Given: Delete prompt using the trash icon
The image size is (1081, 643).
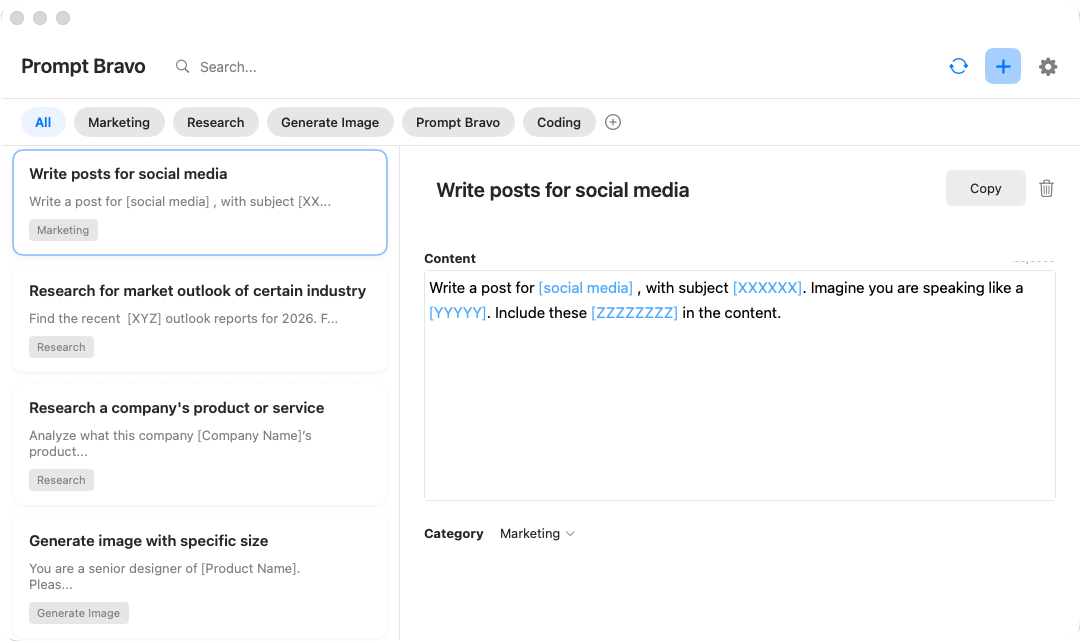Looking at the screenshot, I should pyautogui.click(x=1046, y=188).
